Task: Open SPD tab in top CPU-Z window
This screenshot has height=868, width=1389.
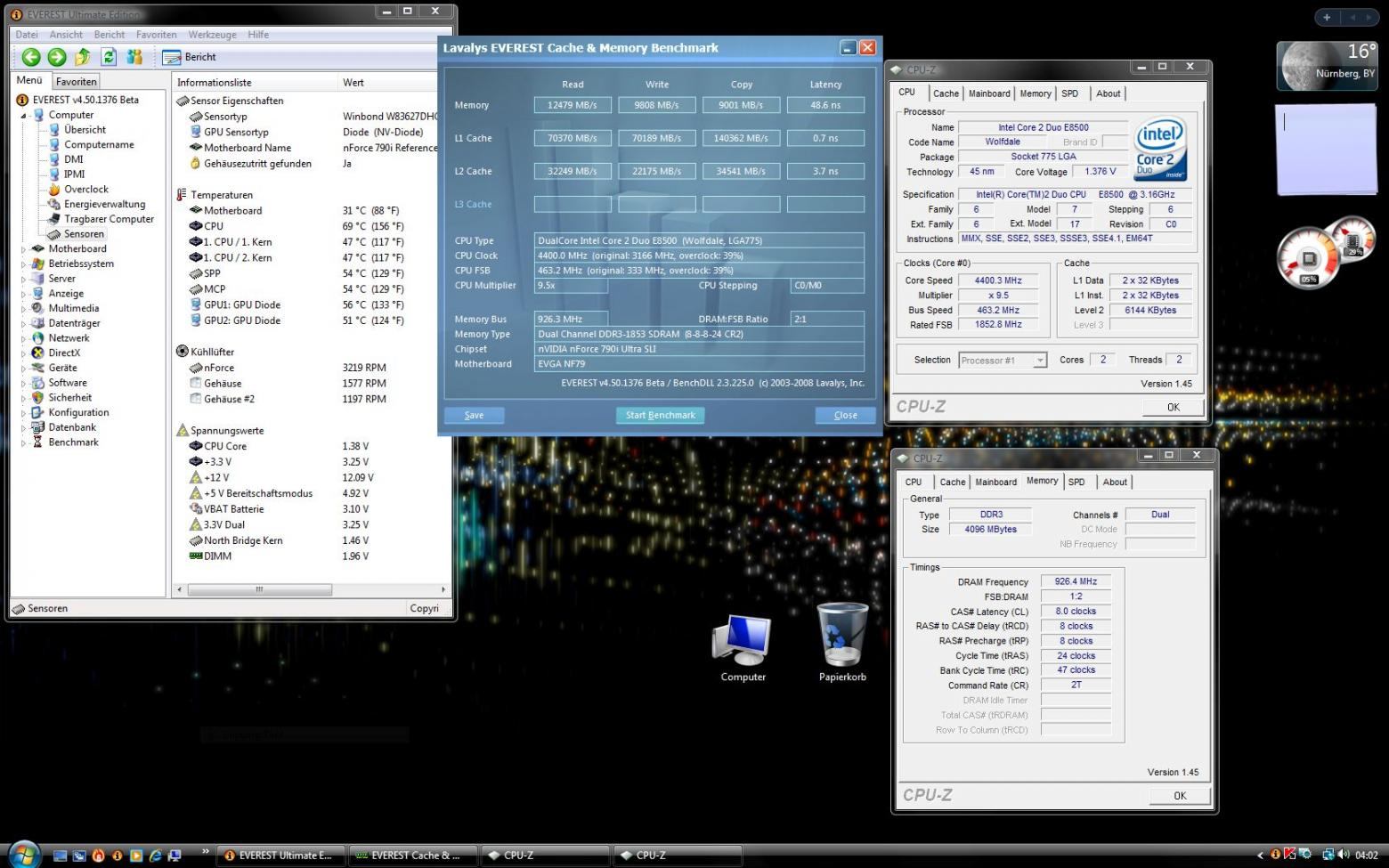Action: [x=1069, y=93]
